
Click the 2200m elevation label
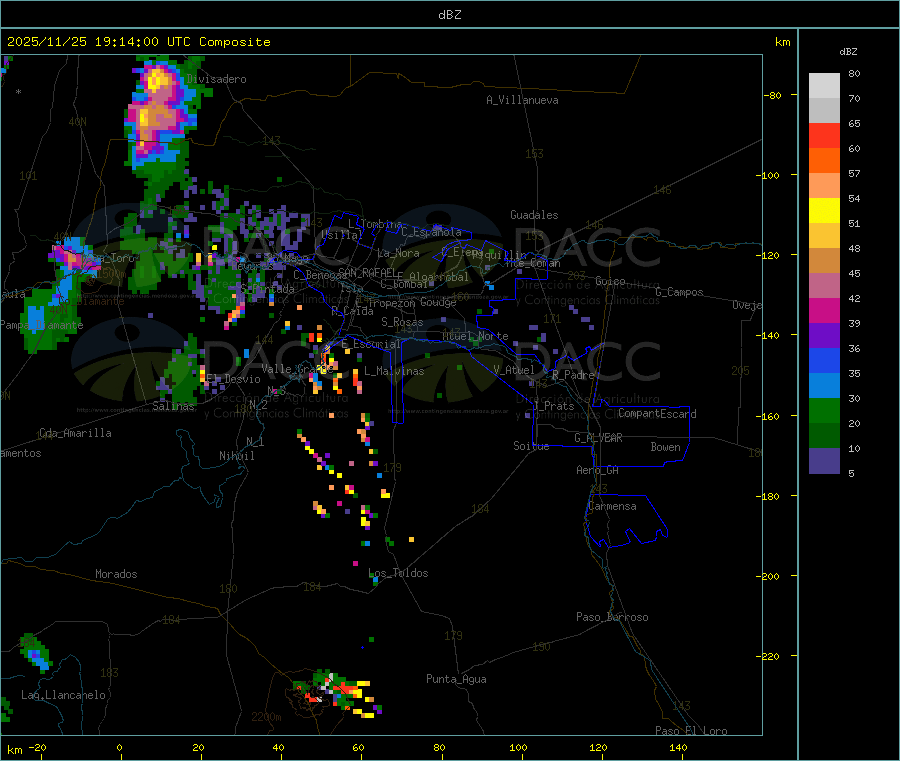coord(266,717)
